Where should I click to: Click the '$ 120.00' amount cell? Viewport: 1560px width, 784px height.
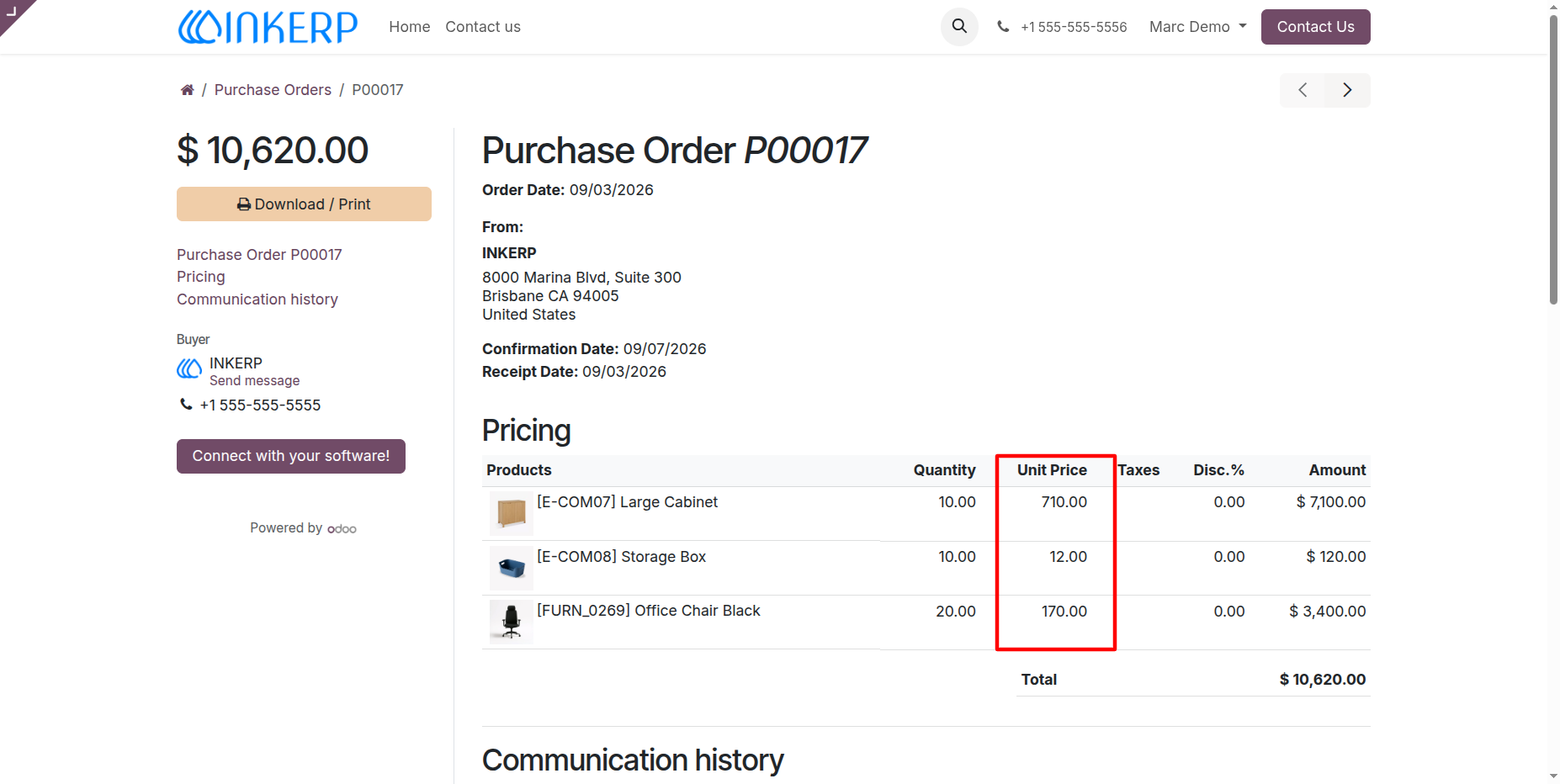(1336, 557)
